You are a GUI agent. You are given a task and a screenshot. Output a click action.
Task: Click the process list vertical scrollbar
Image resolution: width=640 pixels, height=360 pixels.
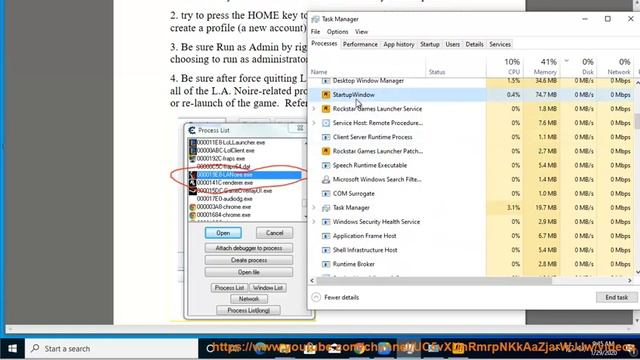pos(637,121)
